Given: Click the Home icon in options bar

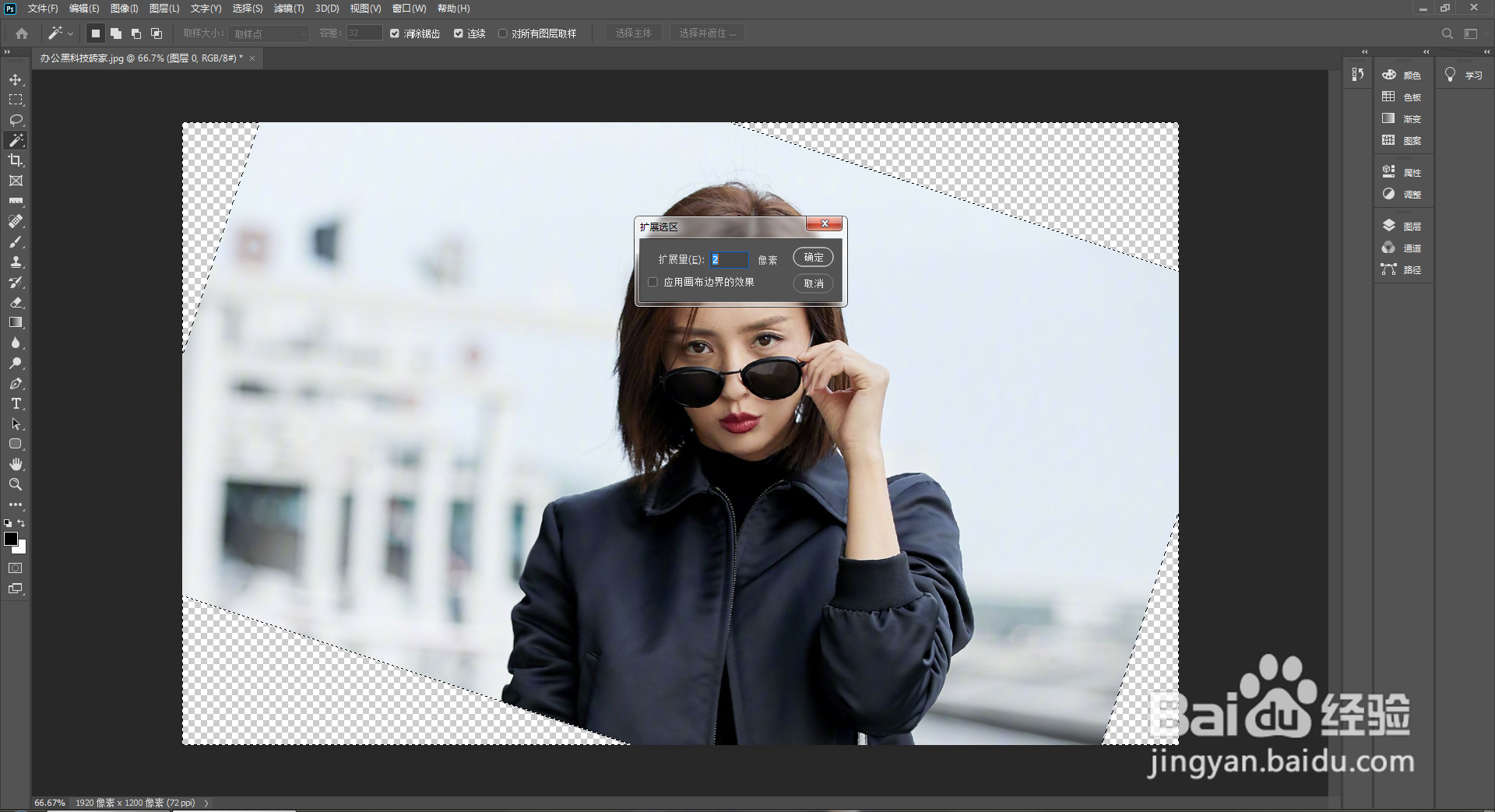Looking at the screenshot, I should click(22, 33).
